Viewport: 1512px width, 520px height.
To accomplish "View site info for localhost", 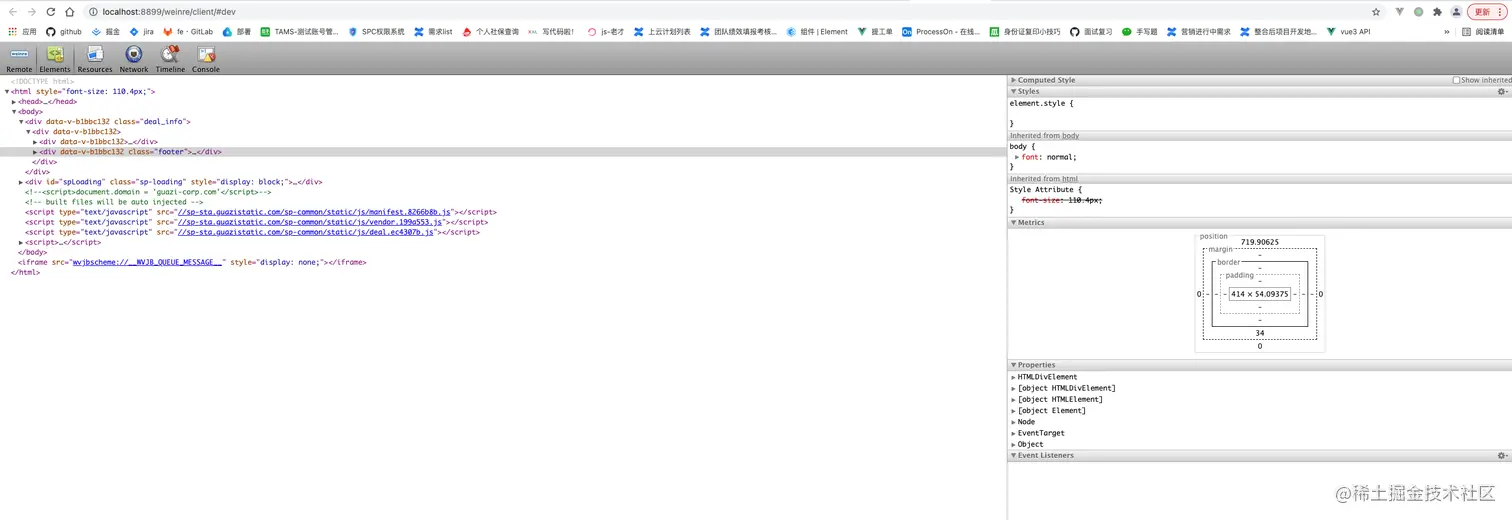I will pos(93,12).
